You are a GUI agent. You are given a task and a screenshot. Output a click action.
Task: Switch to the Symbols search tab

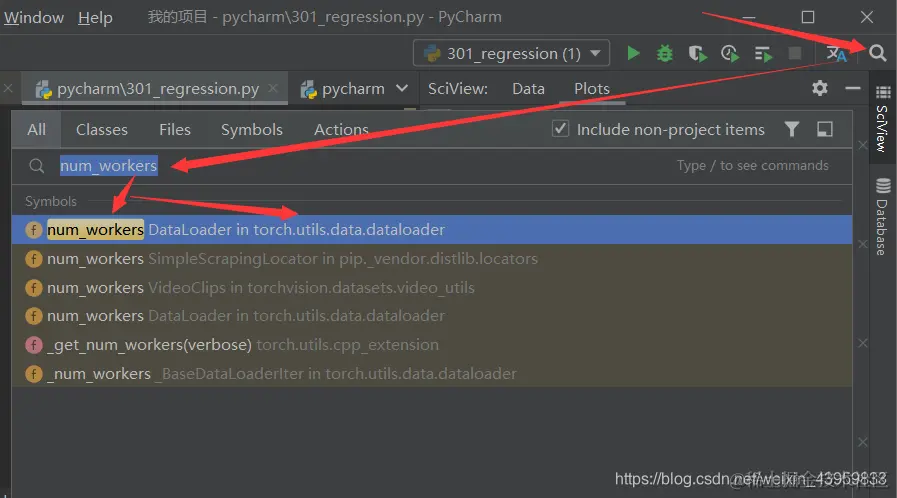252,130
